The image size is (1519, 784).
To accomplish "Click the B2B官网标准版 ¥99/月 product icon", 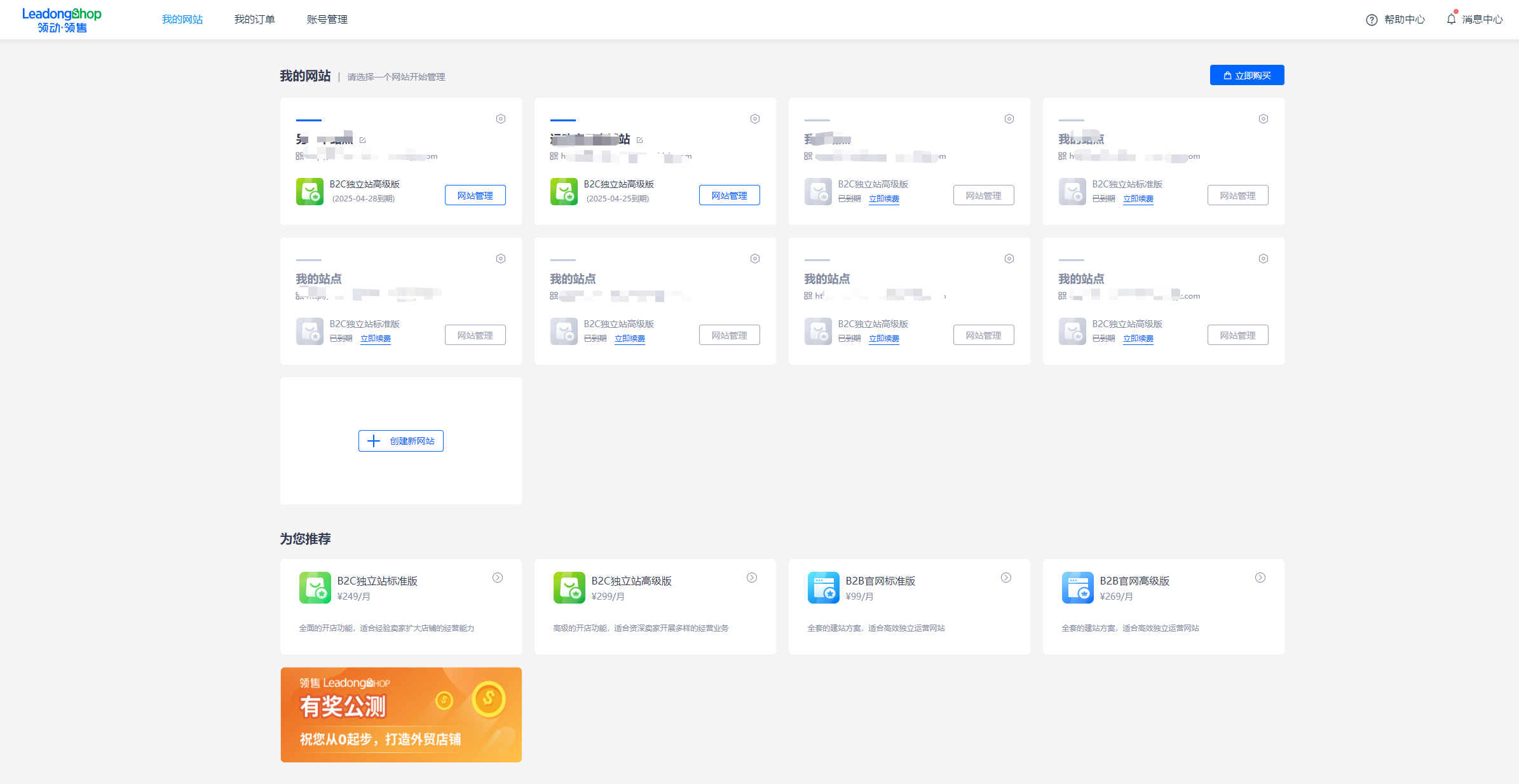I will pos(823,588).
